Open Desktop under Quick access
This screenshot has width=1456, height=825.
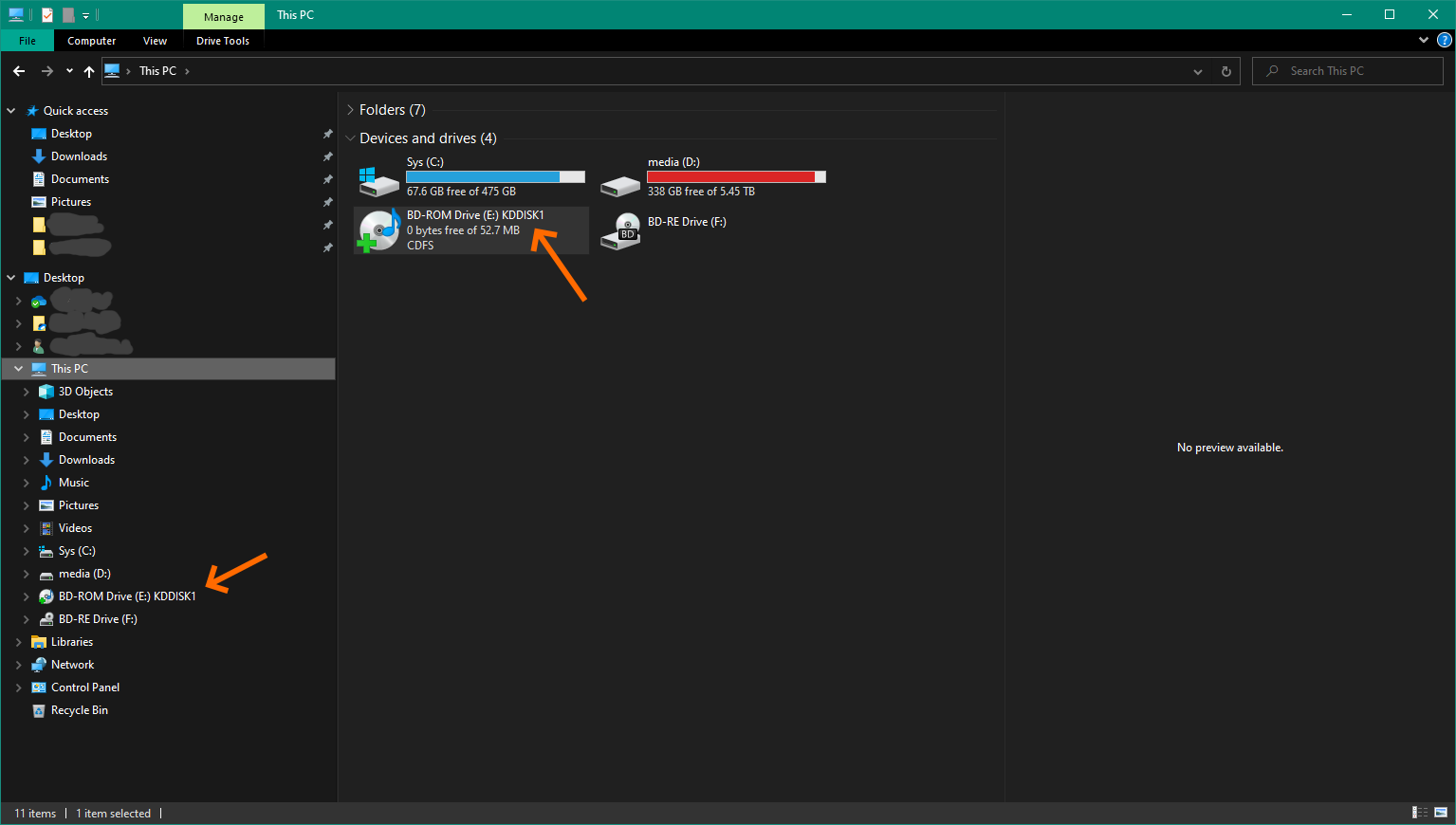coord(71,134)
